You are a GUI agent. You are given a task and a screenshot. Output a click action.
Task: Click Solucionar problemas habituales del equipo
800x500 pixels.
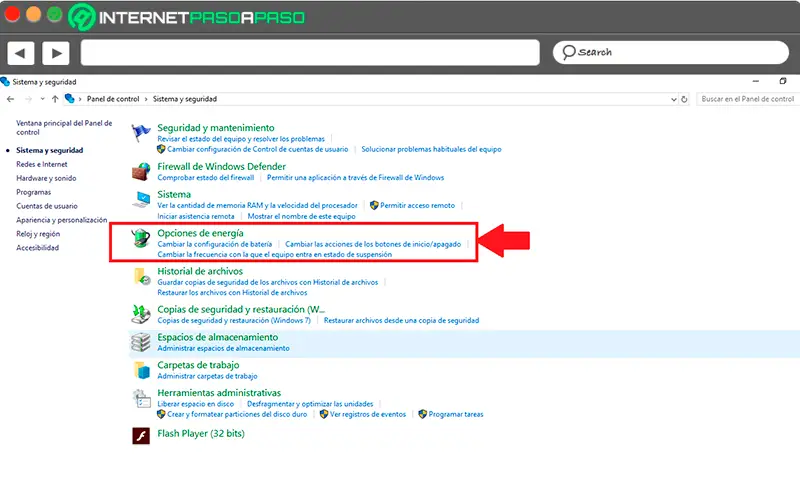(432, 149)
